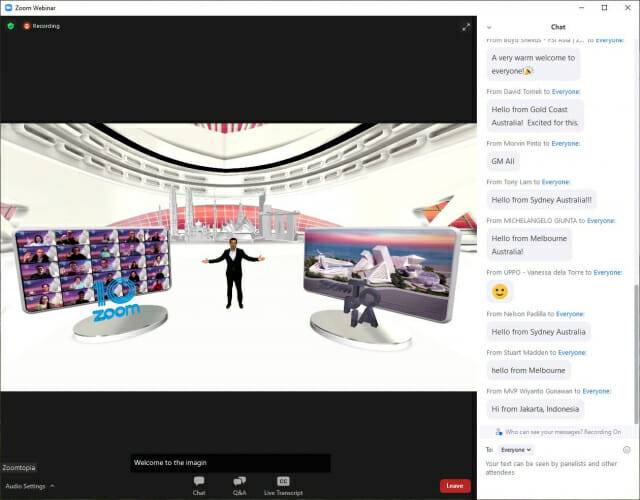Collapse the Chat panel chevron

pos(488,27)
